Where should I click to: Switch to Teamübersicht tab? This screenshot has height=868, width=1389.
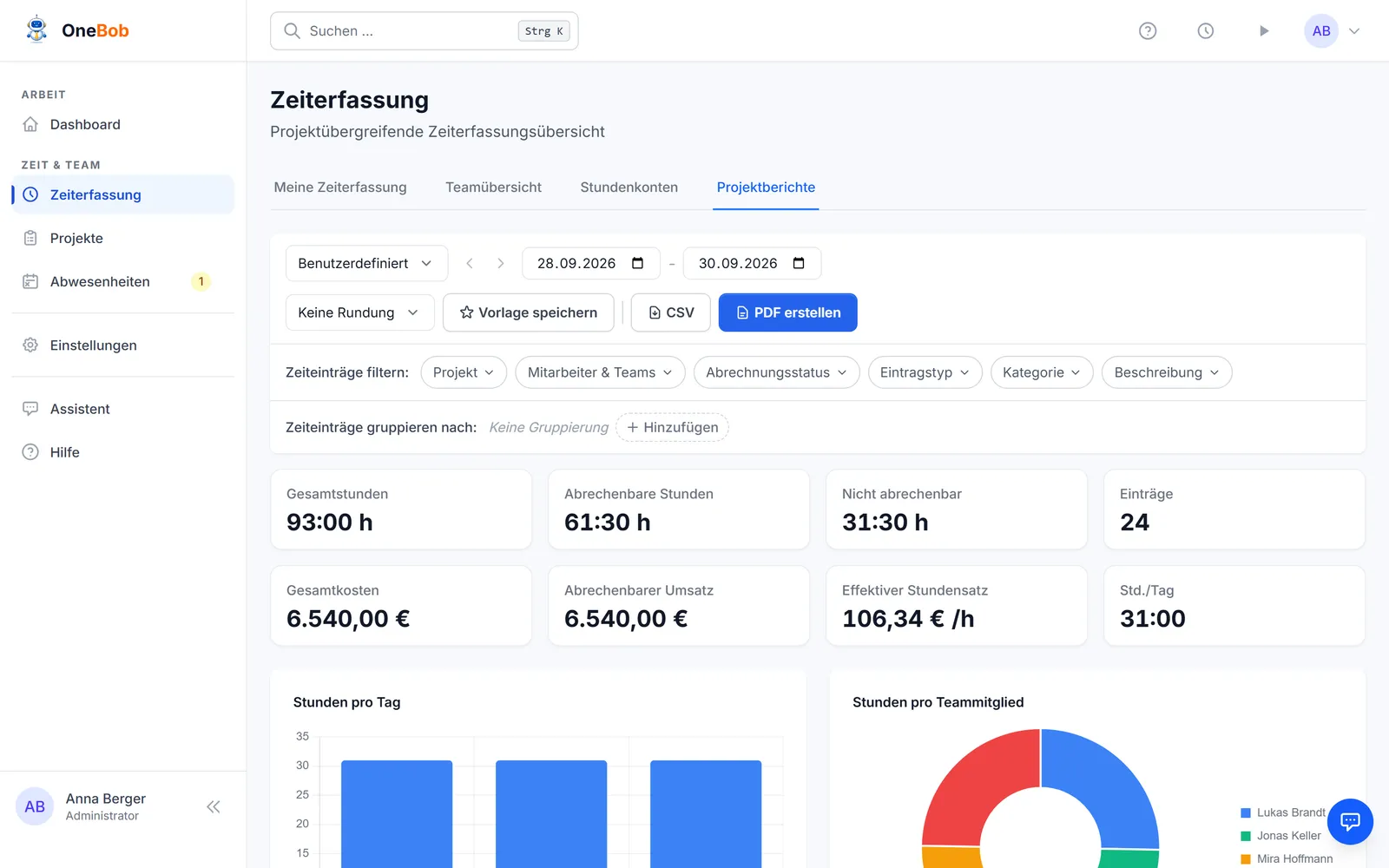(x=493, y=187)
